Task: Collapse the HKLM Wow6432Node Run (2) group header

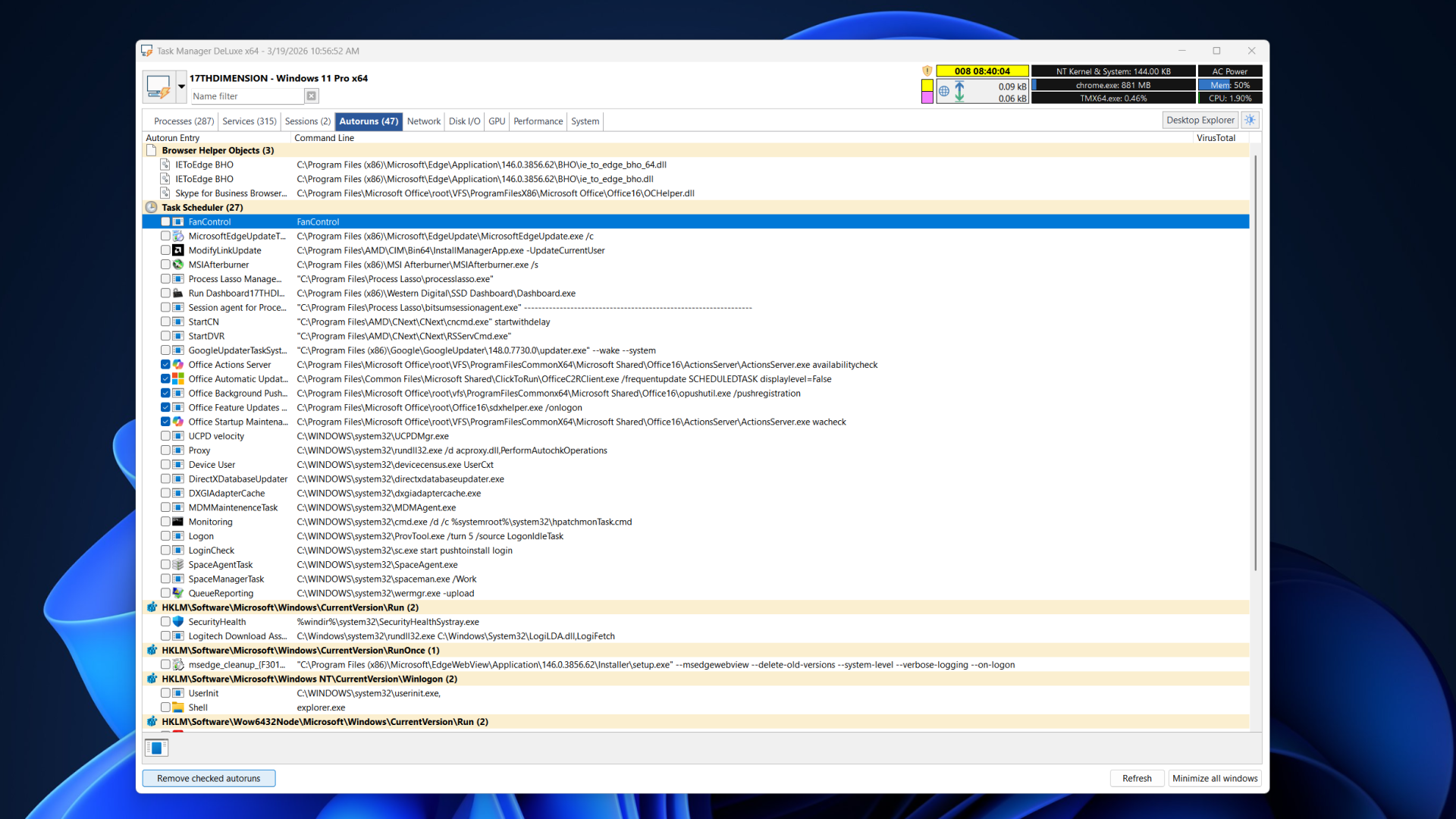Action: click(695, 722)
